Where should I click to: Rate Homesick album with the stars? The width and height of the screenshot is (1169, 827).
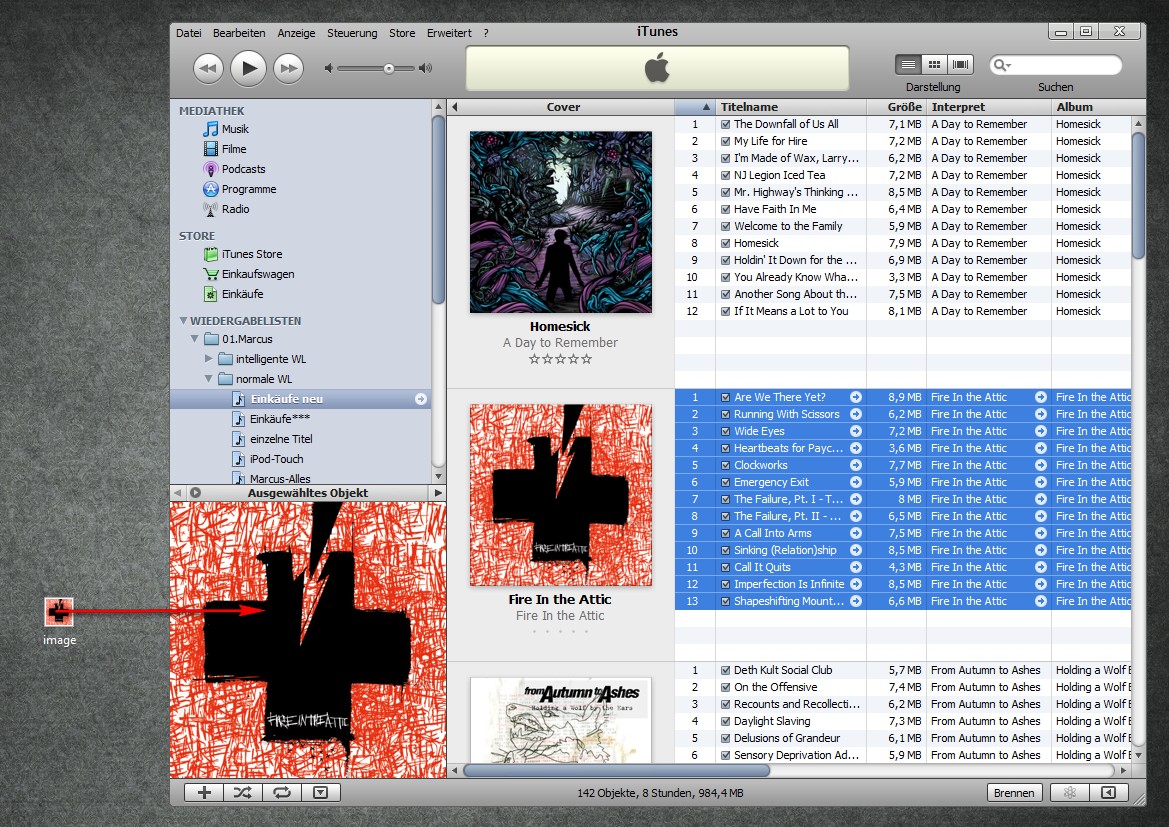[561, 359]
